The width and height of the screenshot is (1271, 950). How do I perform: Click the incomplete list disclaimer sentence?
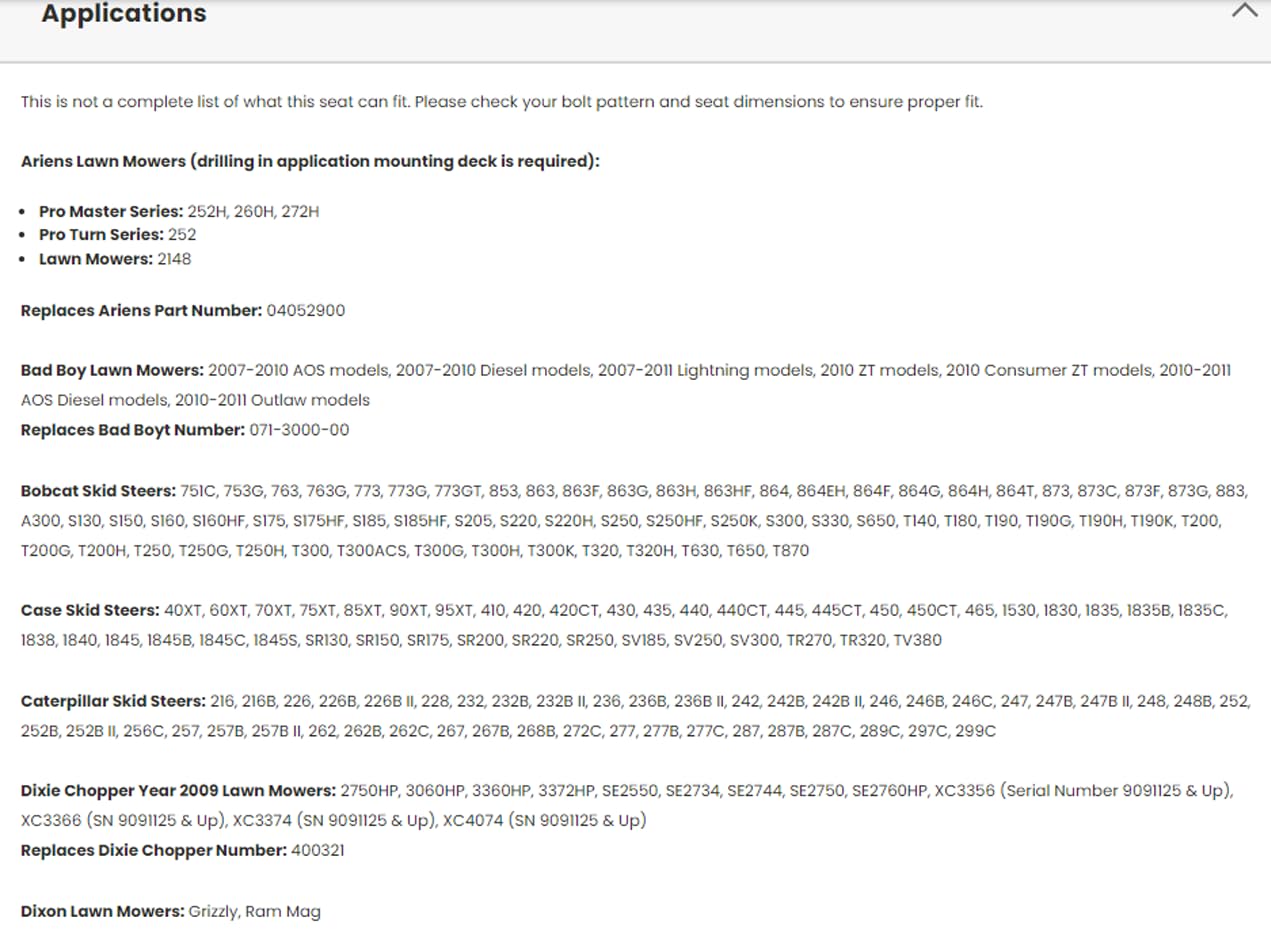pos(502,102)
